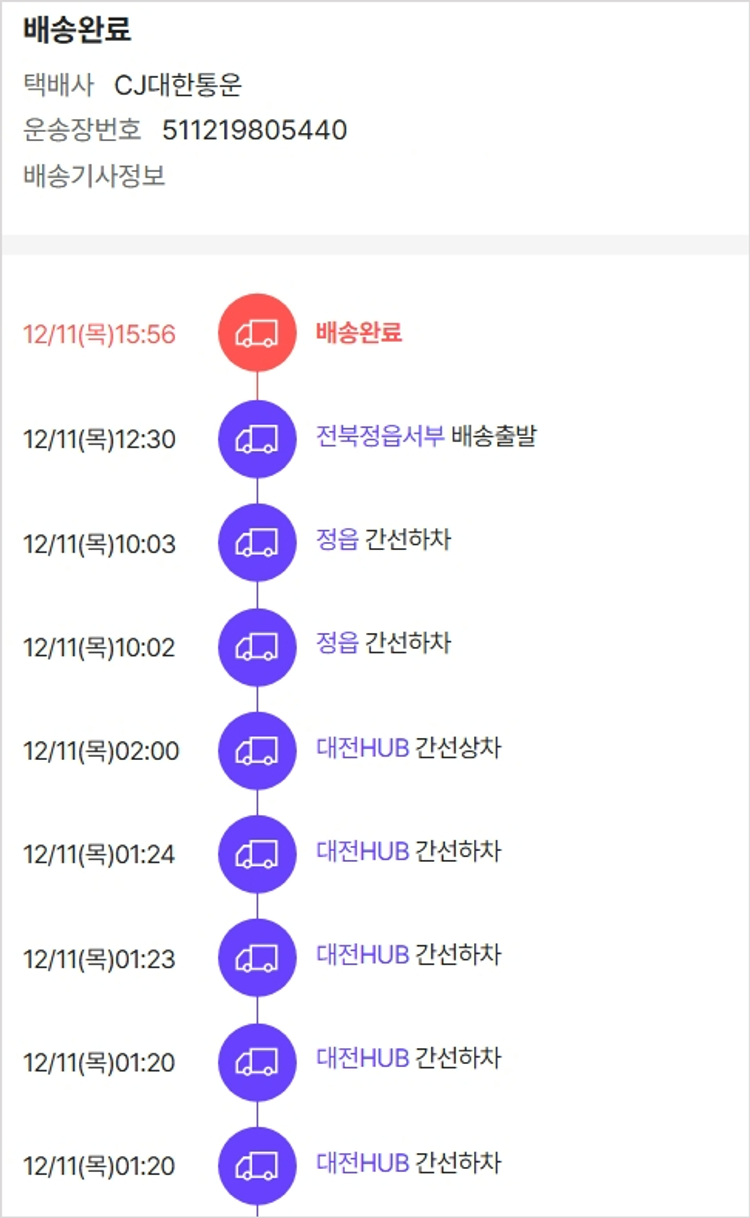Click the 대전HUB link in the 01:24 entry
The height and width of the screenshot is (1218, 750).
[x=363, y=851]
